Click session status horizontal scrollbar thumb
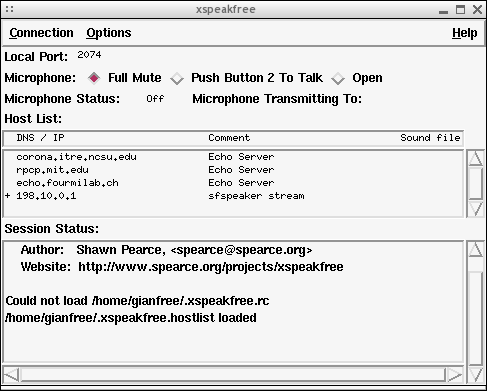The width and height of the screenshot is (487, 391). (233, 375)
